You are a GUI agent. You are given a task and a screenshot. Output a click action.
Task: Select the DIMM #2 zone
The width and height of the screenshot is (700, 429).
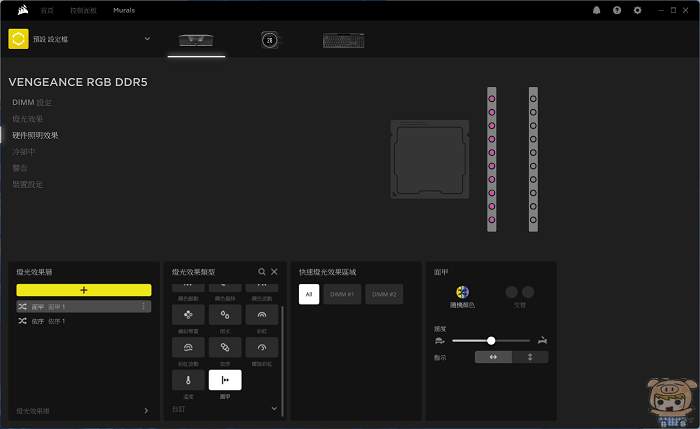point(384,294)
